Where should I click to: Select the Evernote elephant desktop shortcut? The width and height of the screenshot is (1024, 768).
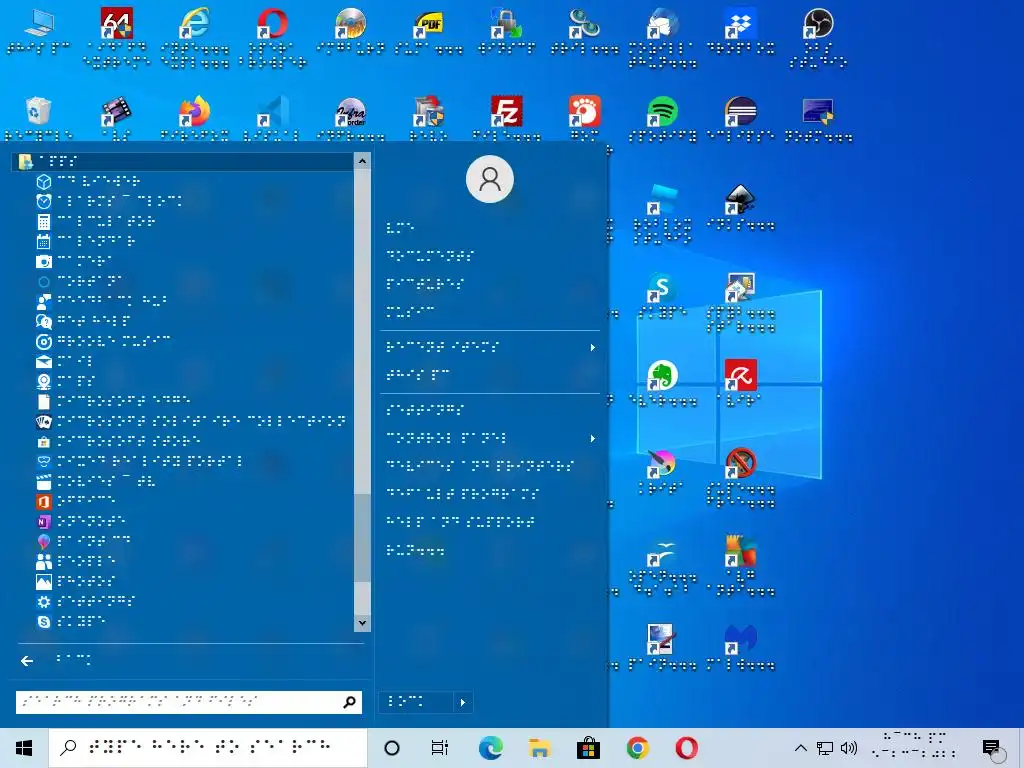pyautogui.click(x=662, y=383)
